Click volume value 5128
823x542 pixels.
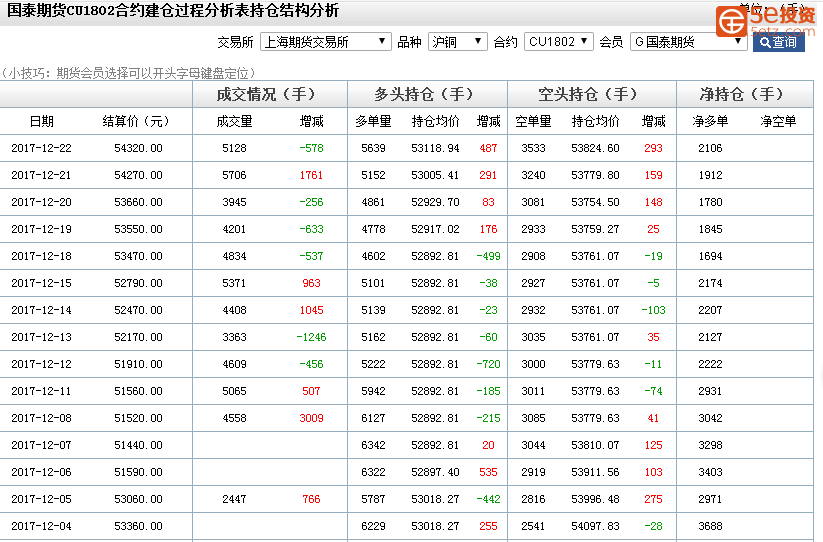pyautogui.click(x=234, y=148)
